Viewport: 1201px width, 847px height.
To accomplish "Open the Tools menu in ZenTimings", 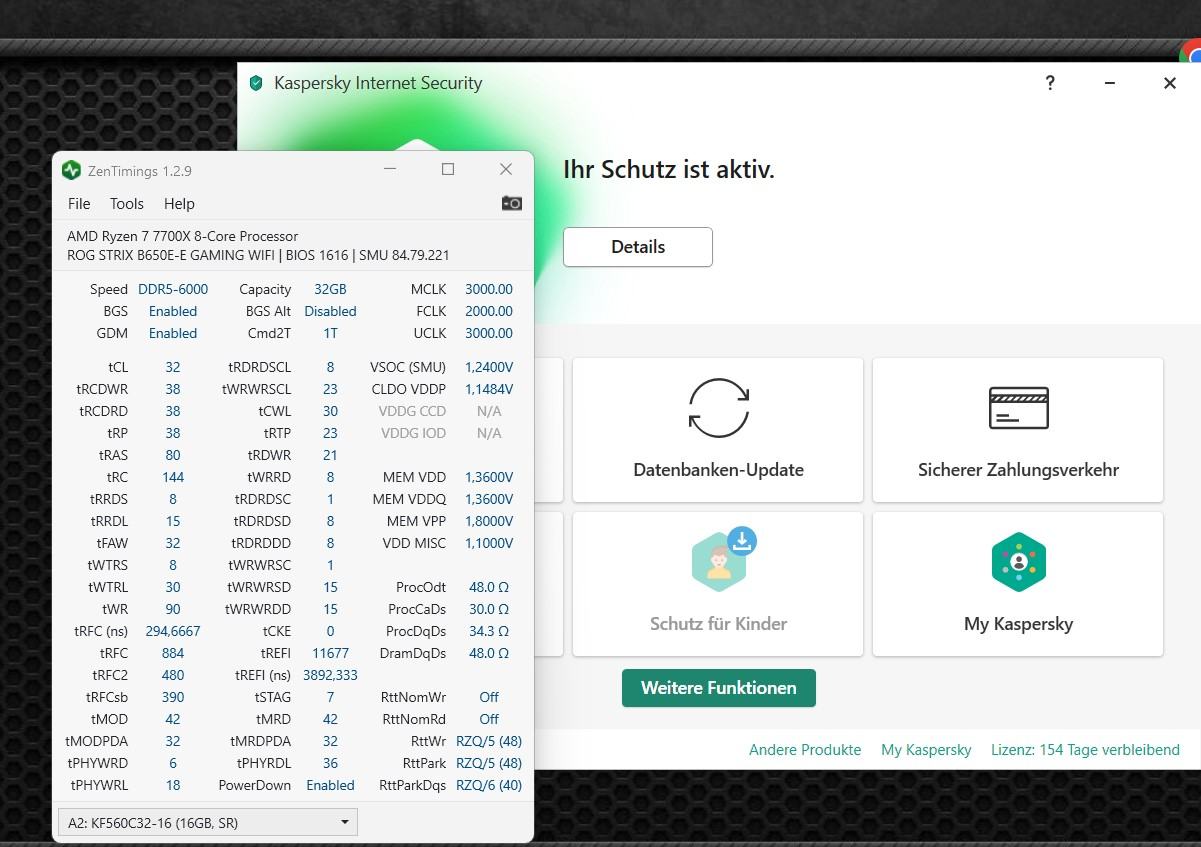I will (x=127, y=203).
